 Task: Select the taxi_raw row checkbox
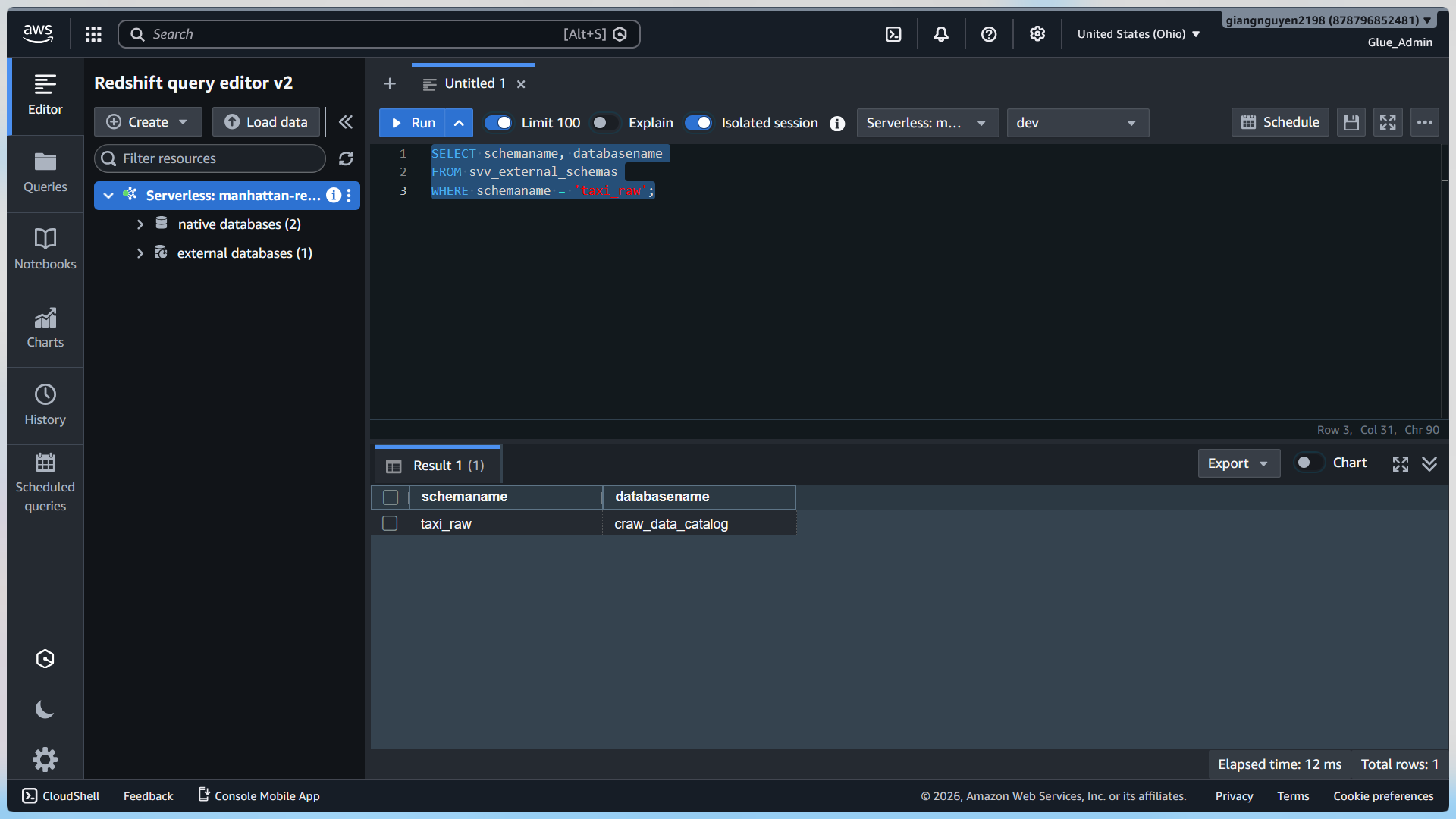390,523
